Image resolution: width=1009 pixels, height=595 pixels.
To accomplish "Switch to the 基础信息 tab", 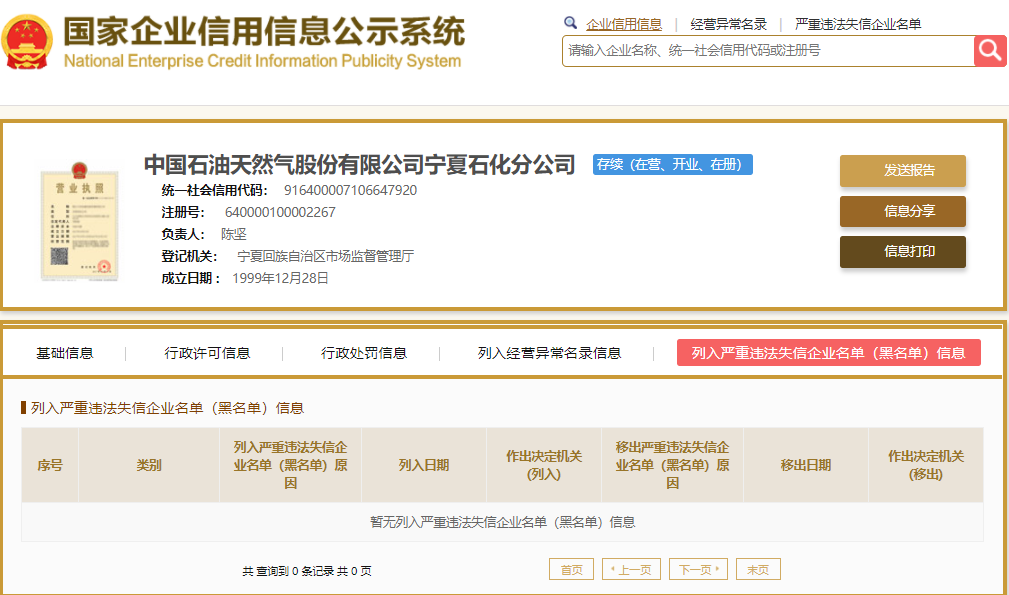I will click(x=64, y=353).
